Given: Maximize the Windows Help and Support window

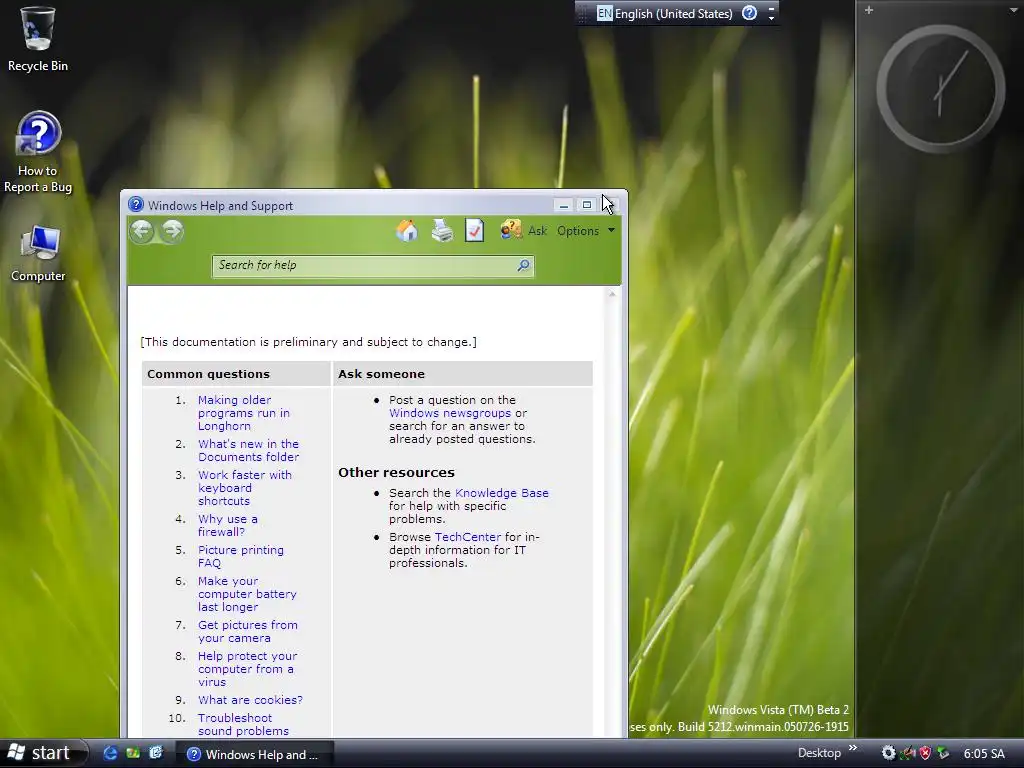Looking at the screenshot, I should [x=586, y=205].
